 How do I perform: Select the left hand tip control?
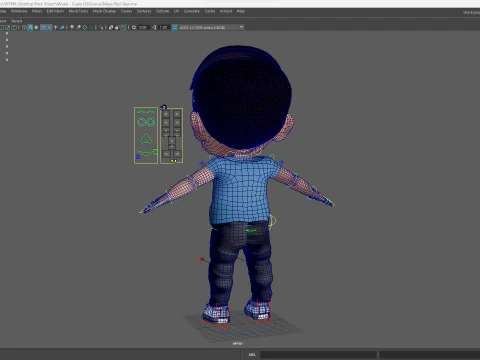tap(142, 211)
